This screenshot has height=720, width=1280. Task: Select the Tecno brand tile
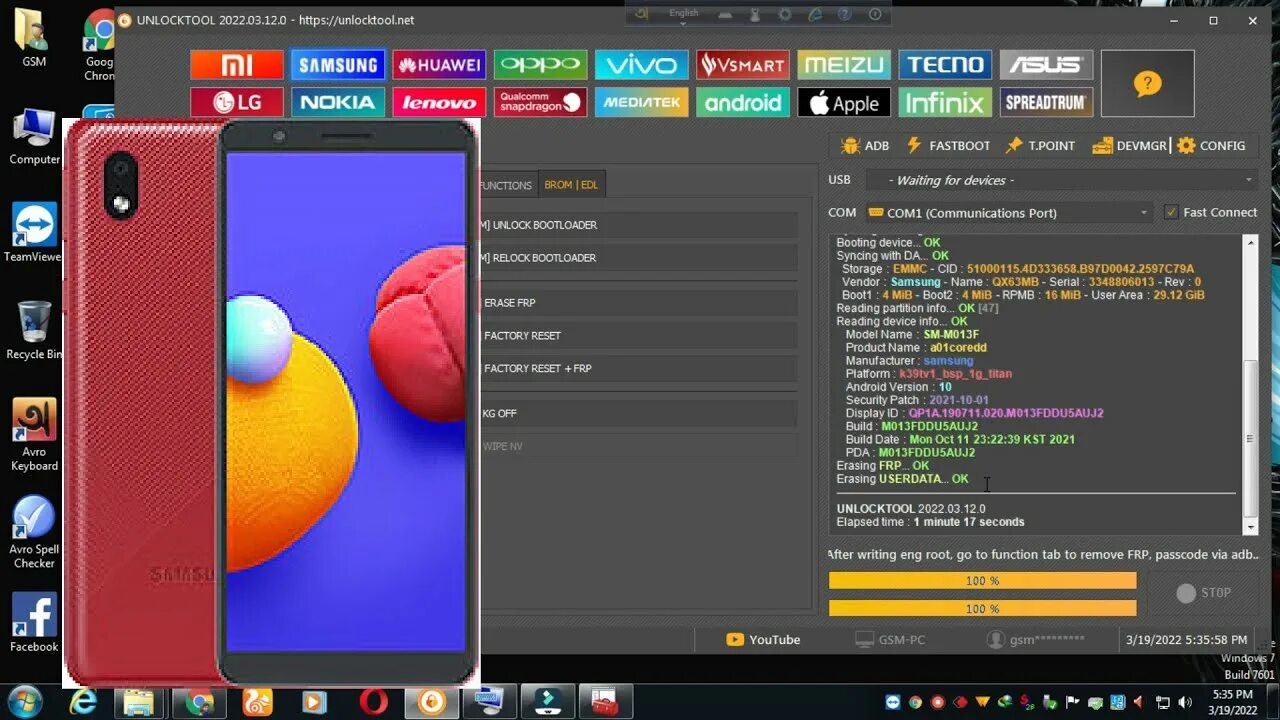945,65
